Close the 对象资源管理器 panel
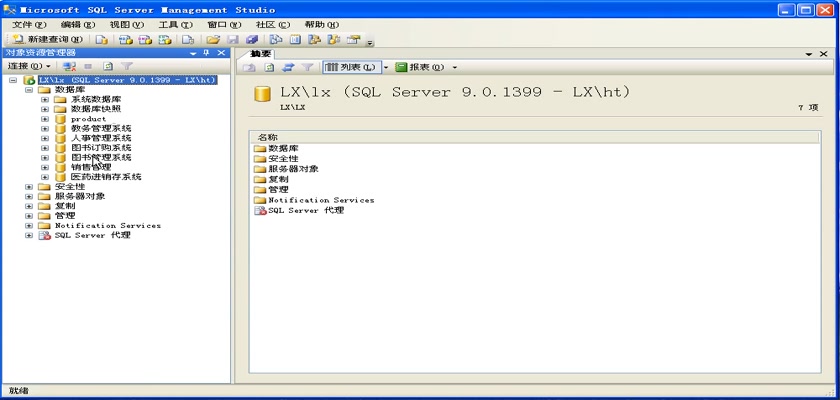This screenshot has width=840, height=400. (x=221, y=52)
